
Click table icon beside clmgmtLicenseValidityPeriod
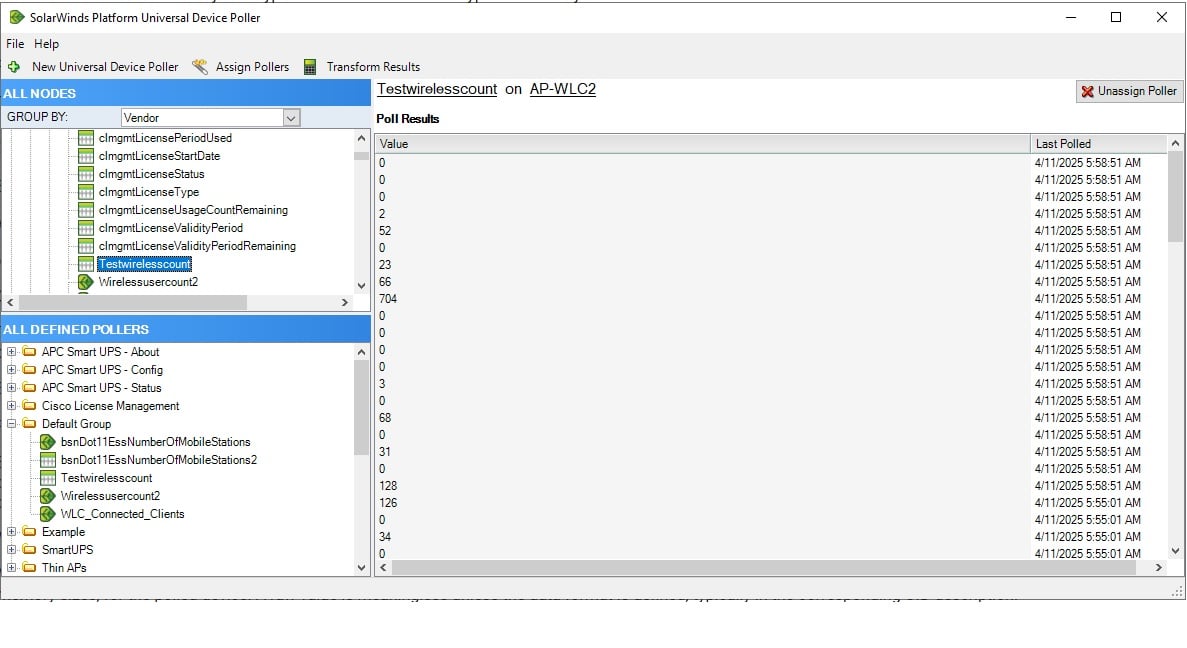tap(86, 228)
